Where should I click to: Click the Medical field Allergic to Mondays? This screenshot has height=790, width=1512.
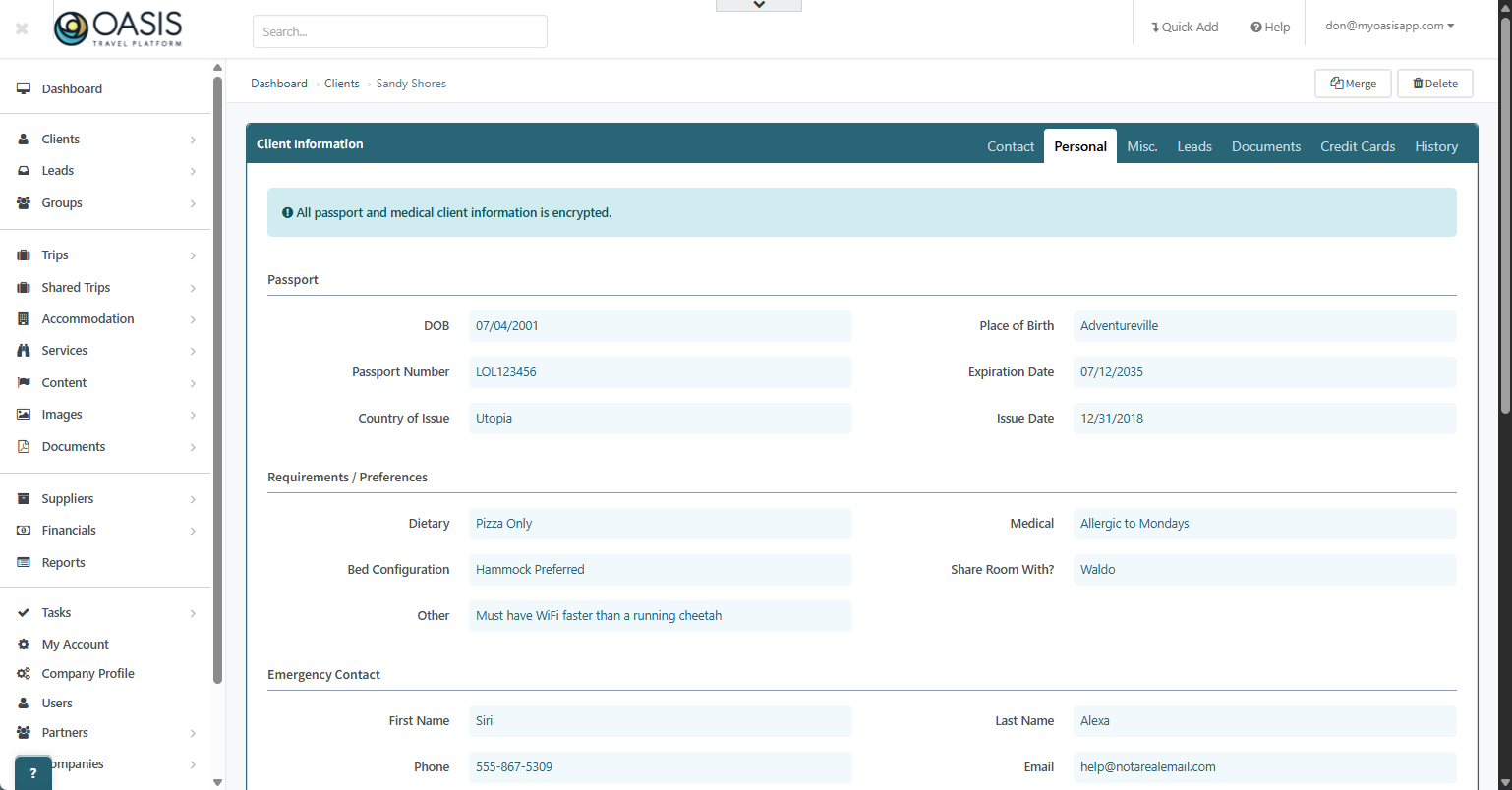(x=1265, y=524)
